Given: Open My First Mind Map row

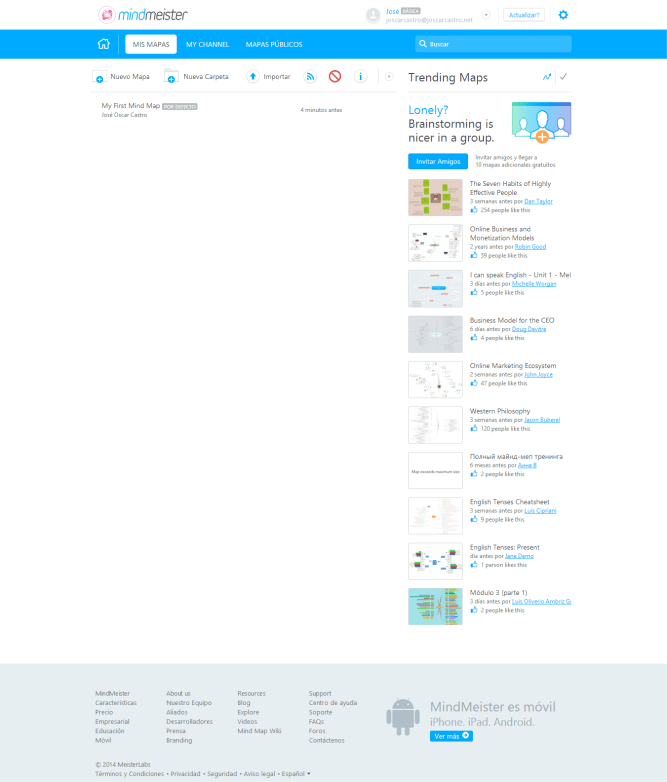Looking at the screenshot, I should click(243, 110).
